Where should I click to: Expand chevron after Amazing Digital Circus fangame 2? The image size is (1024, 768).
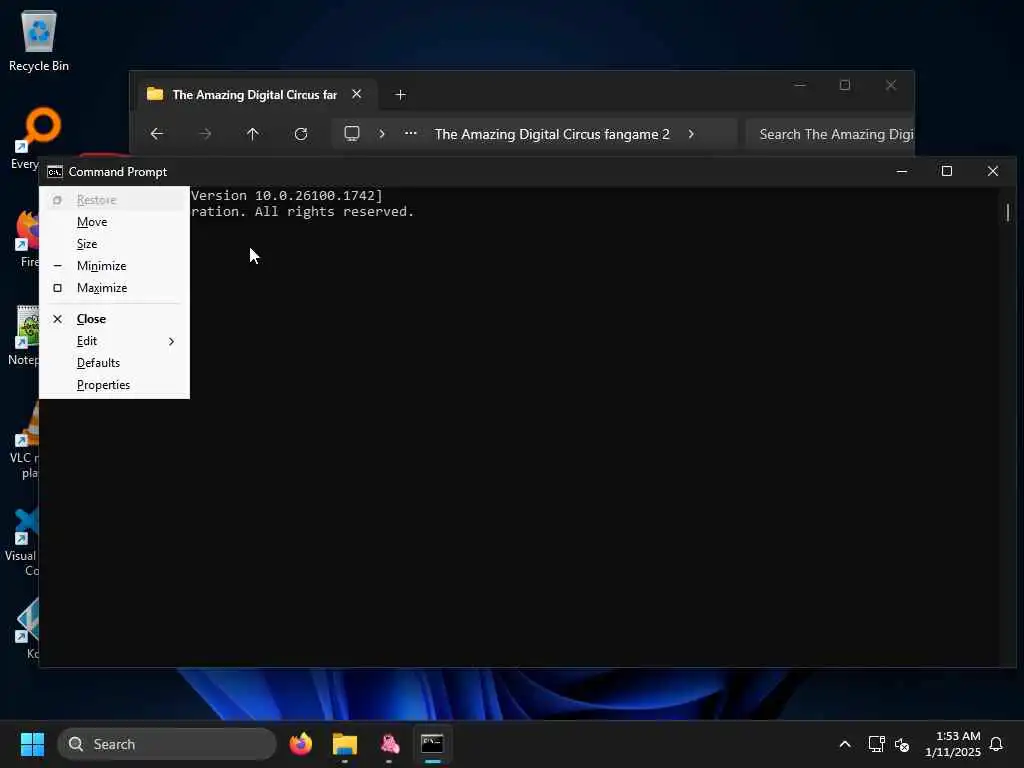[691, 134]
